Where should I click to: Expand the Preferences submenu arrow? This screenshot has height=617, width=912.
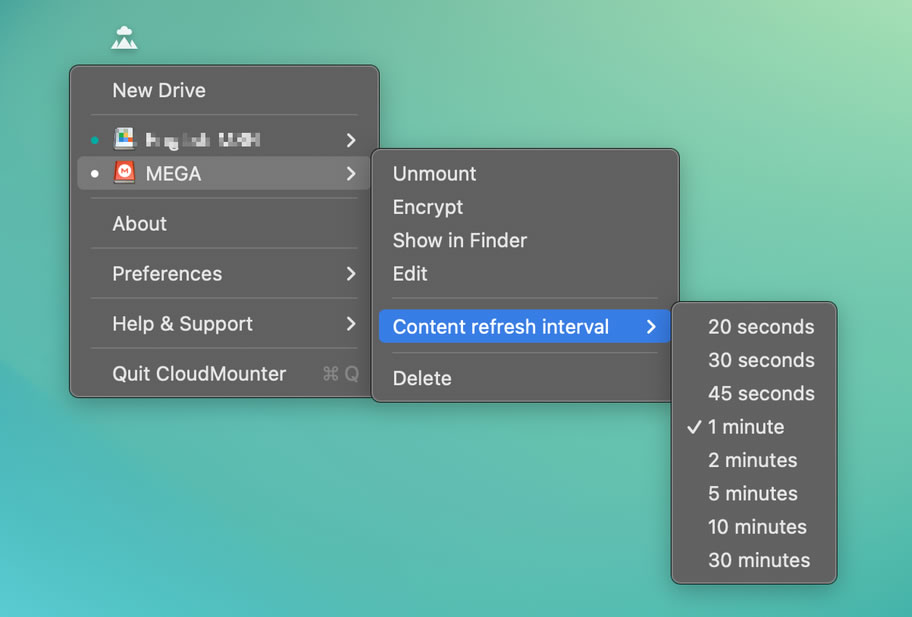click(x=351, y=274)
